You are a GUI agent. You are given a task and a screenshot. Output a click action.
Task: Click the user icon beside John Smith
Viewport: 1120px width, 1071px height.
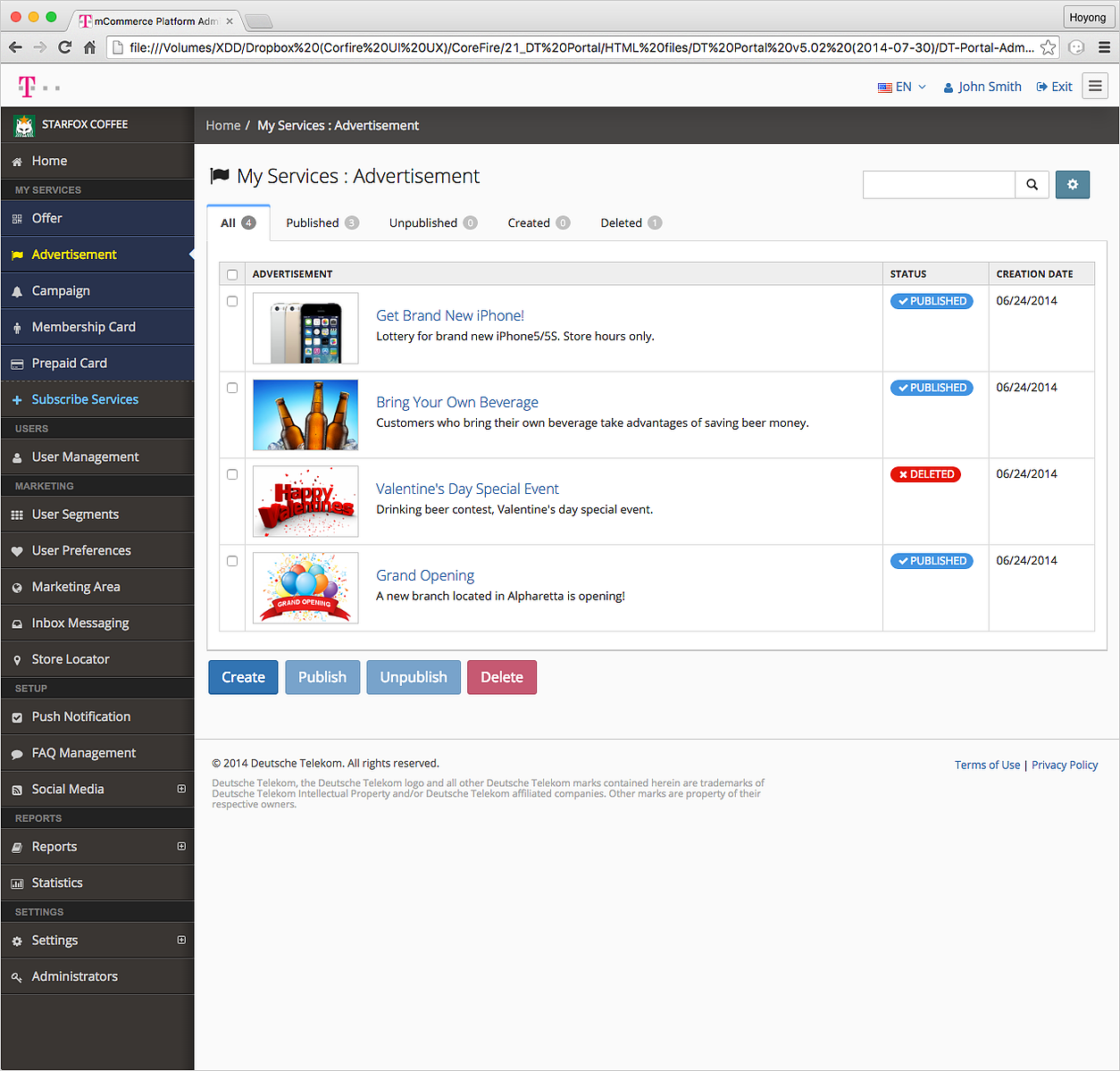coord(949,88)
